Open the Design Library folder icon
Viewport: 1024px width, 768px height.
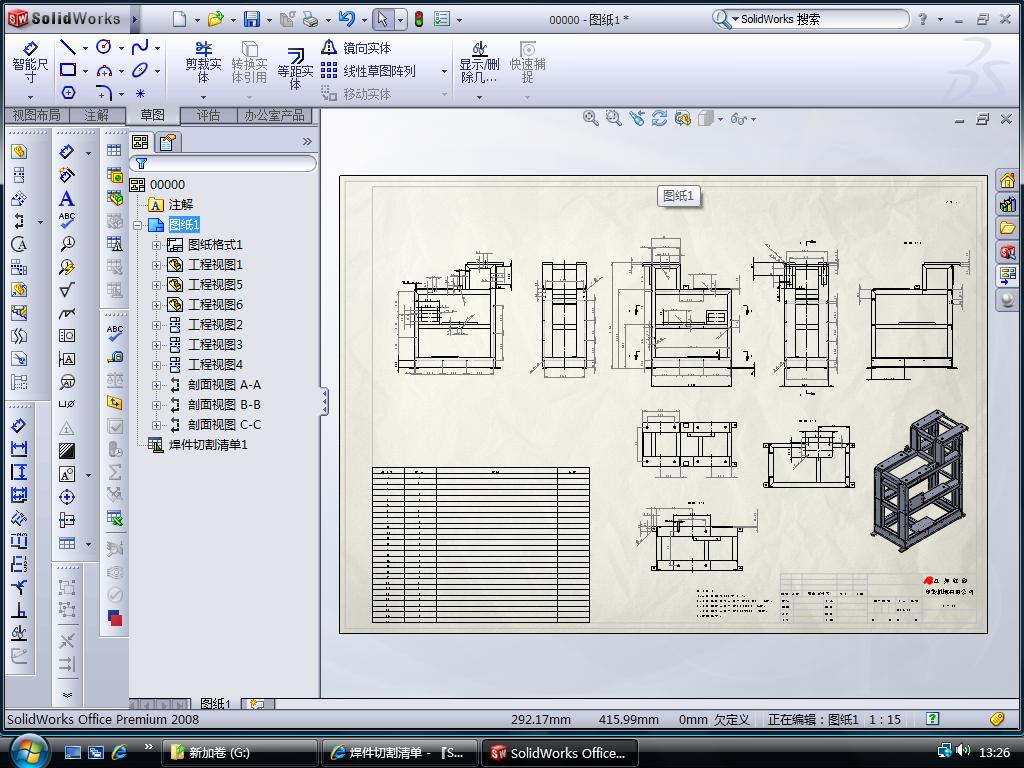(x=1007, y=228)
